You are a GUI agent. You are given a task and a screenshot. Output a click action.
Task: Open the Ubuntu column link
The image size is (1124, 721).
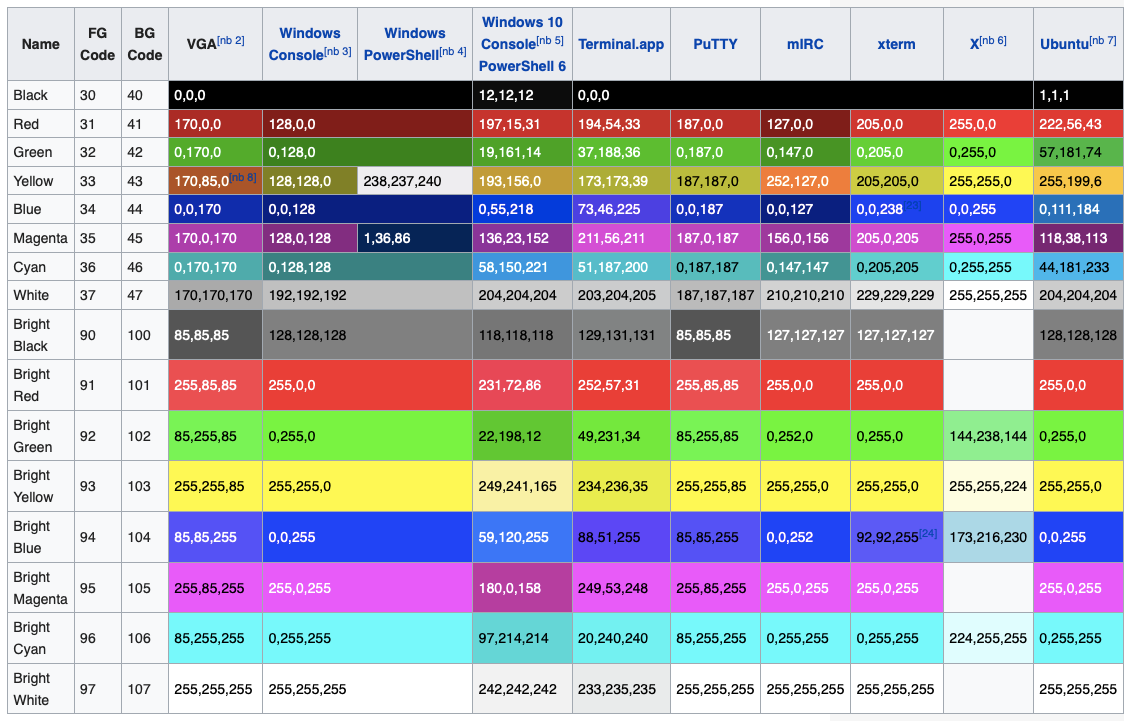point(1064,44)
